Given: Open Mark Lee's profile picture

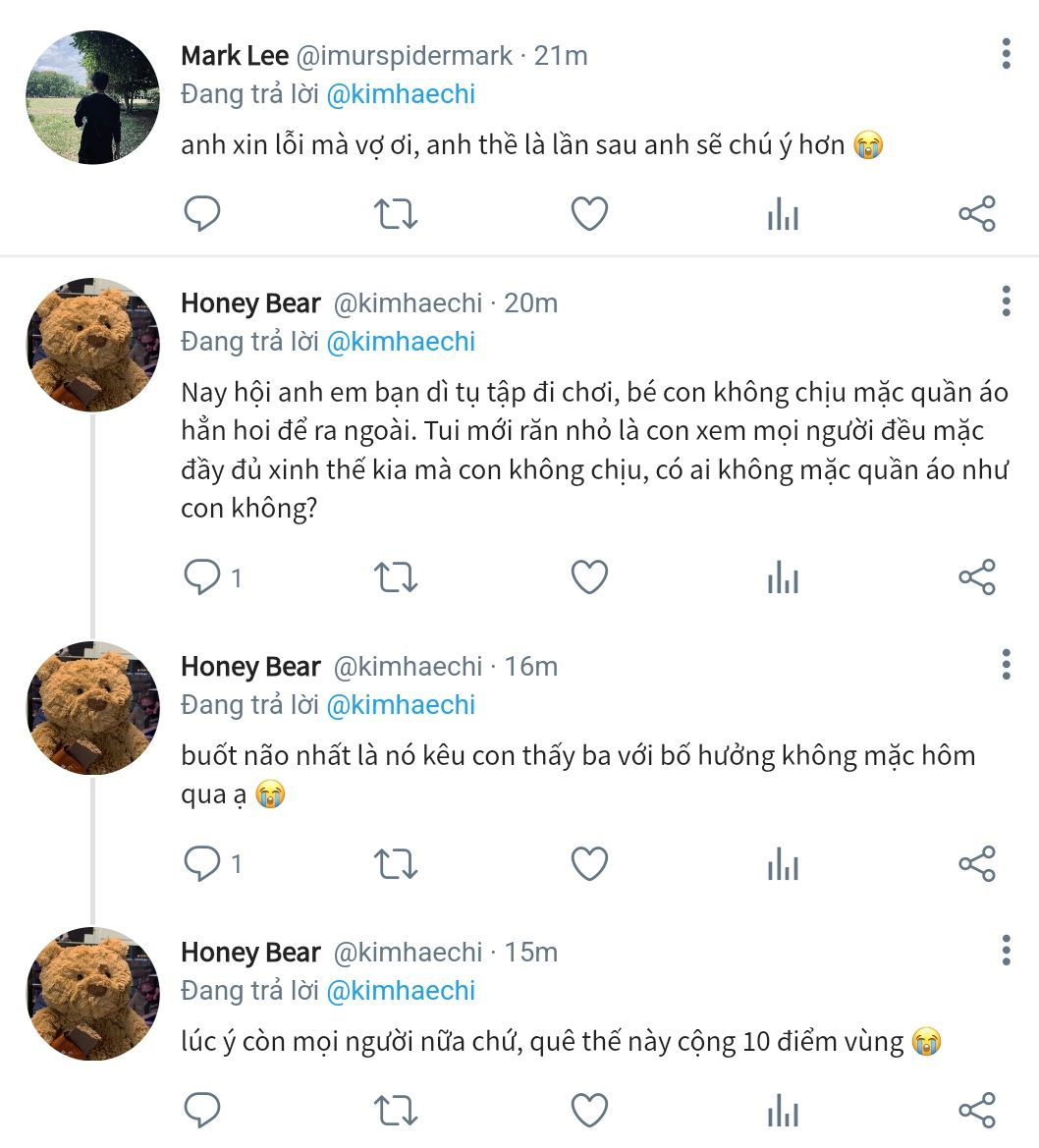Looking at the screenshot, I should pos(92,97).
